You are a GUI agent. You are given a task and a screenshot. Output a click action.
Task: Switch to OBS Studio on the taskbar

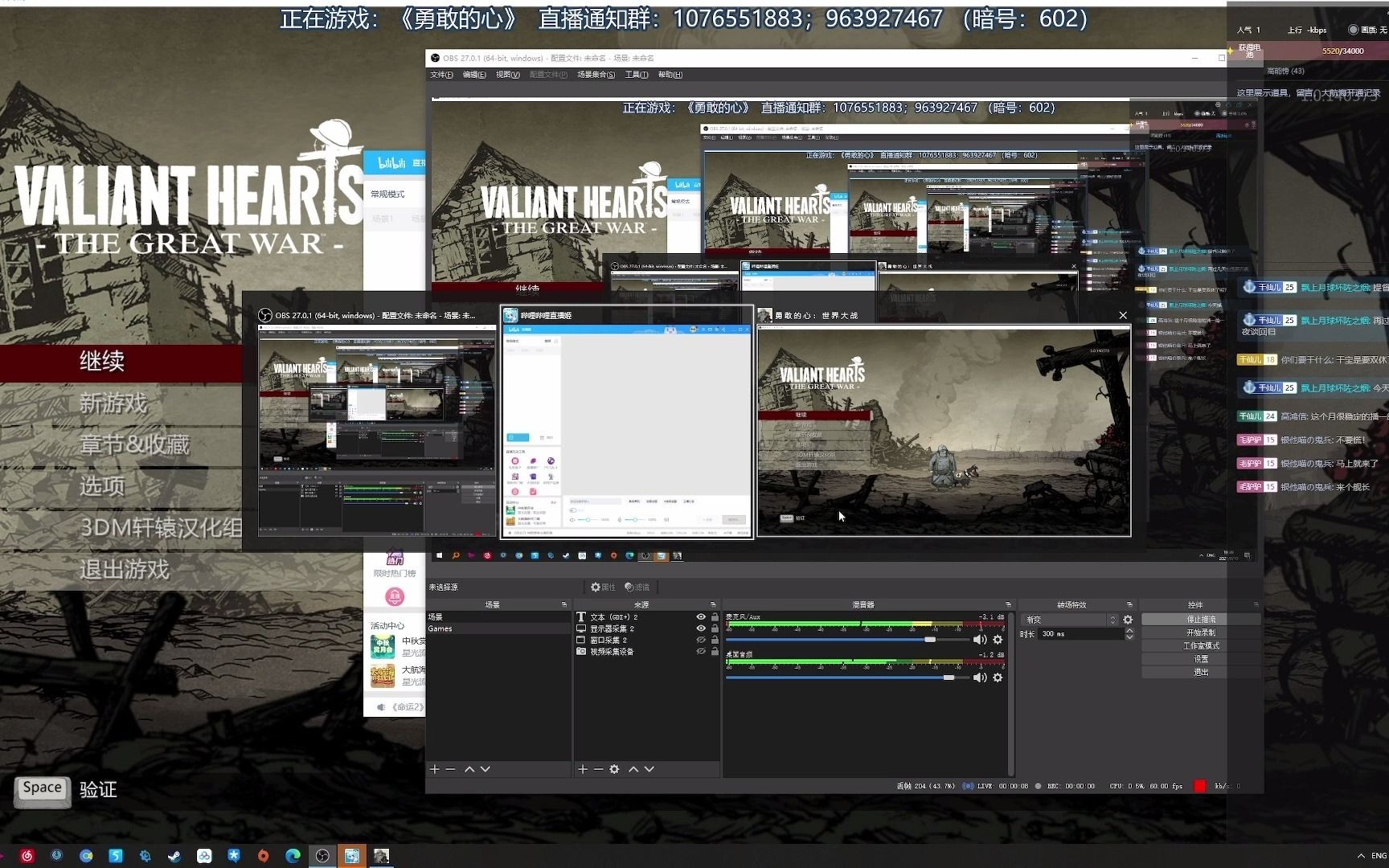322,856
